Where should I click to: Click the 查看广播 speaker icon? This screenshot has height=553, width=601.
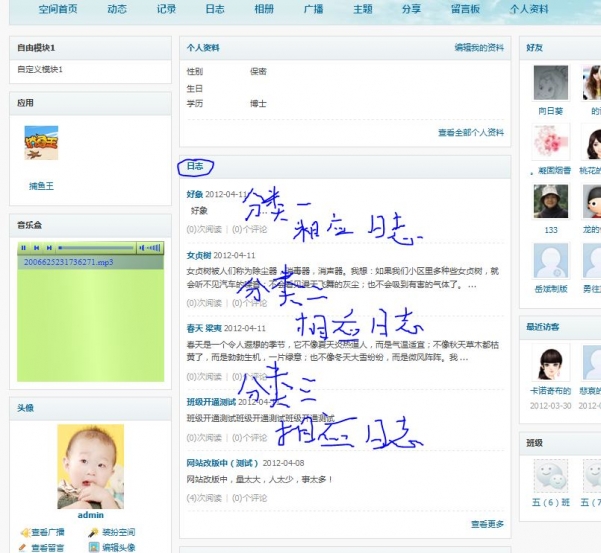[25, 532]
